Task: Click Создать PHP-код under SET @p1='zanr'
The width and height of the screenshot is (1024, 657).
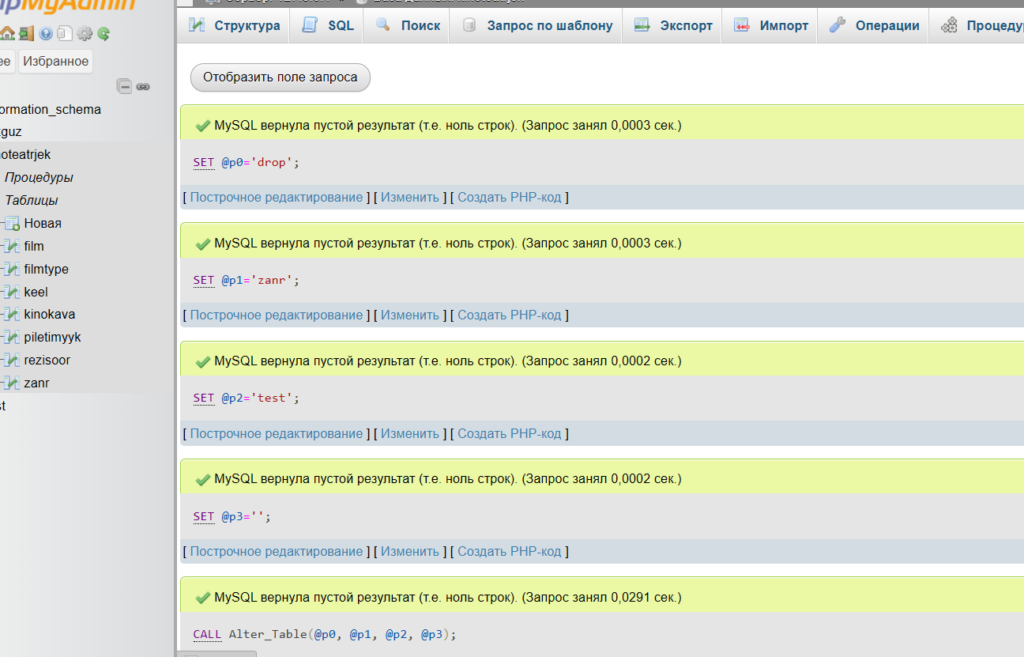Action: [x=509, y=315]
